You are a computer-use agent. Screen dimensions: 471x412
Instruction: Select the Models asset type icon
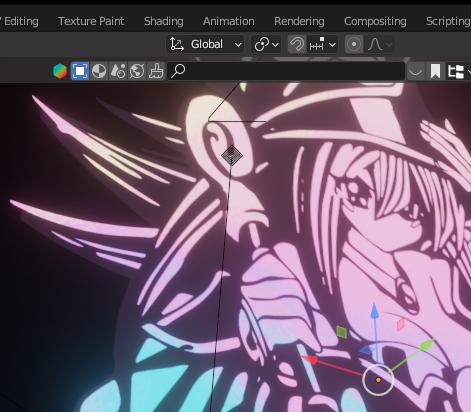80,71
